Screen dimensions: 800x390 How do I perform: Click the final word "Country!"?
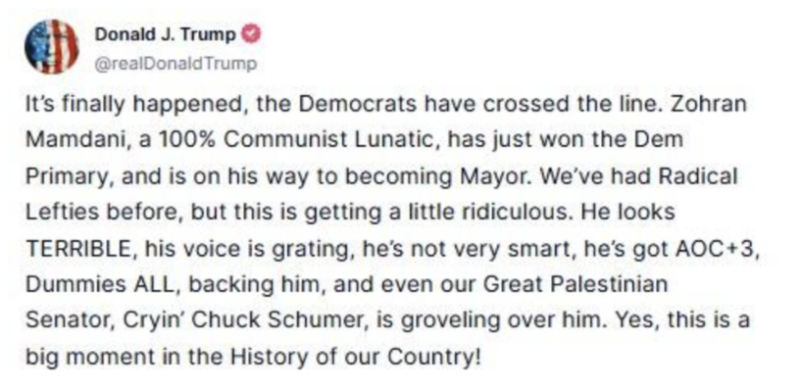point(434,357)
